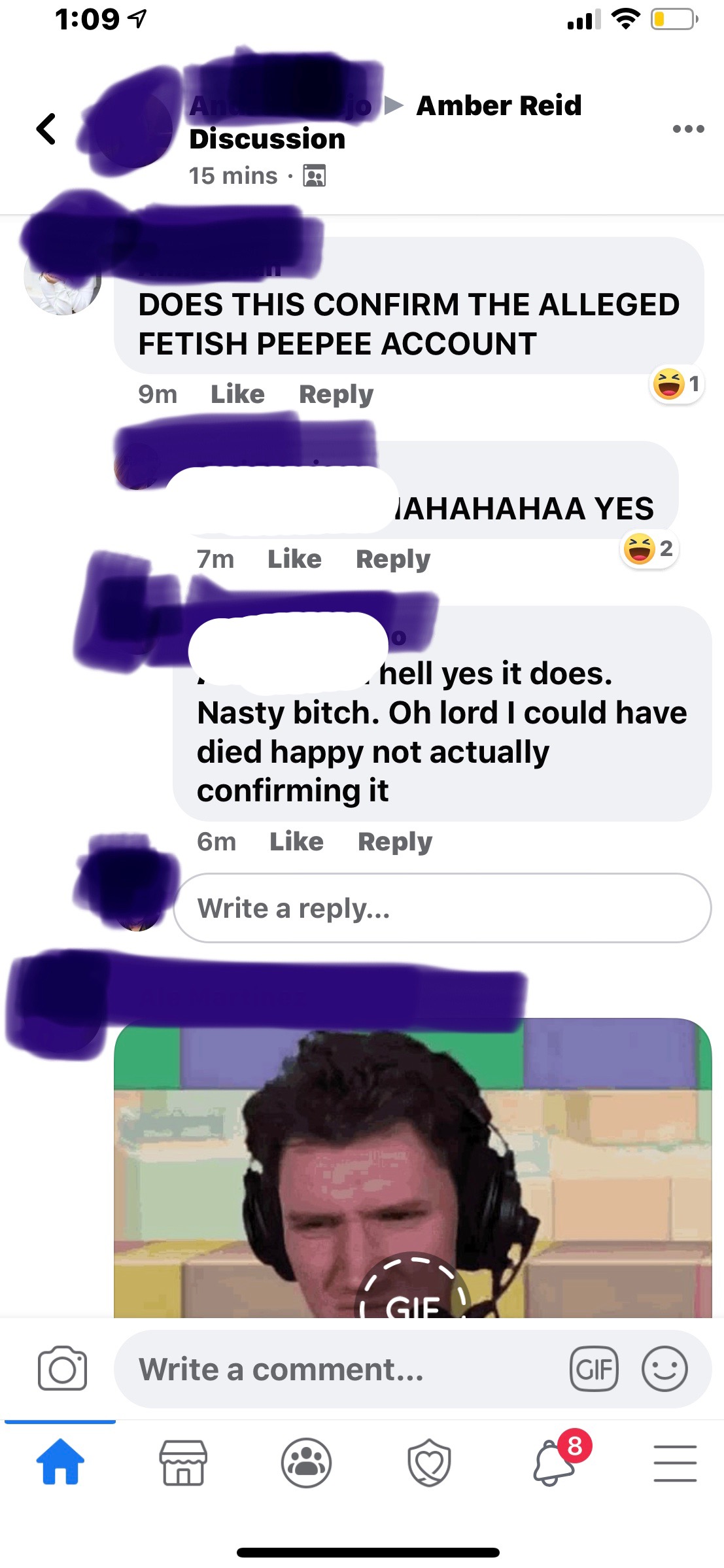Image resolution: width=724 pixels, height=1568 pixels.
Task: Open the Groups tab icon
Action: pos(306,1462)
